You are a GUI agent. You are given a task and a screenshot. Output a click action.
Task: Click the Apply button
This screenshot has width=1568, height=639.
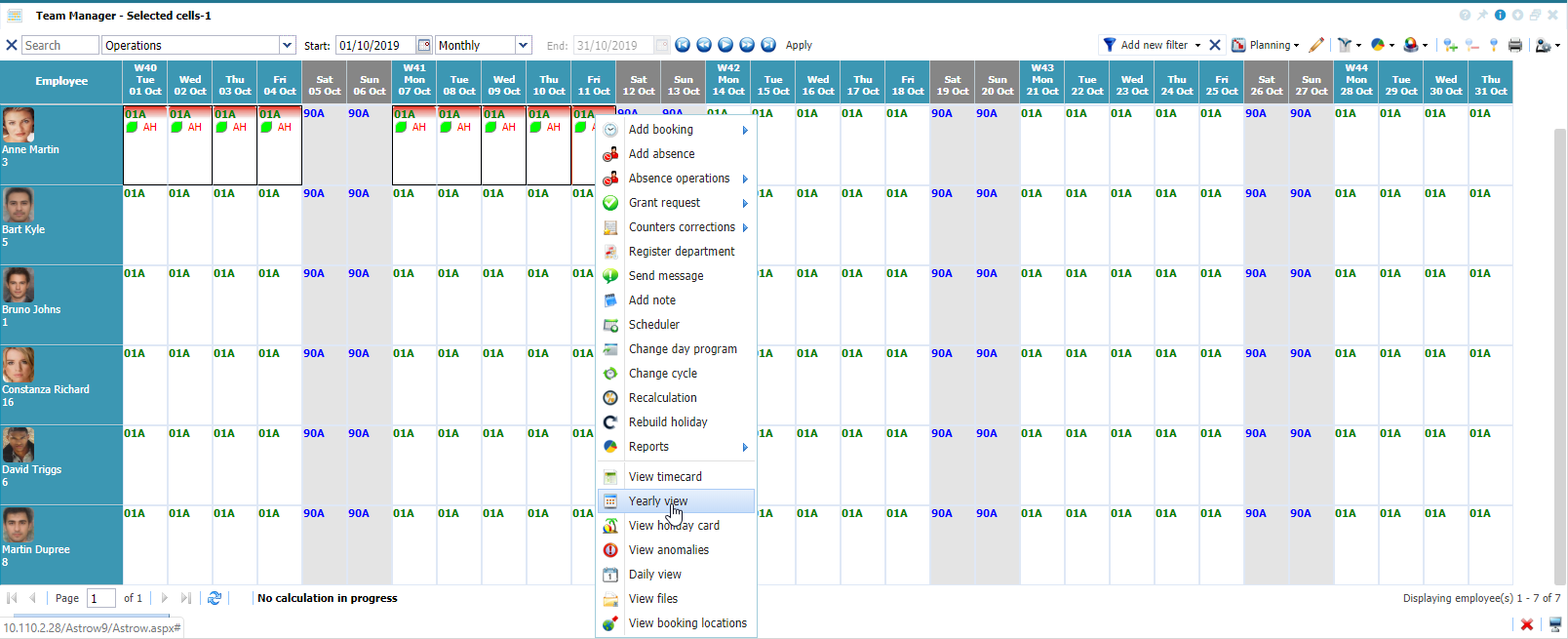pyautogui.click(x=799, y=45)
